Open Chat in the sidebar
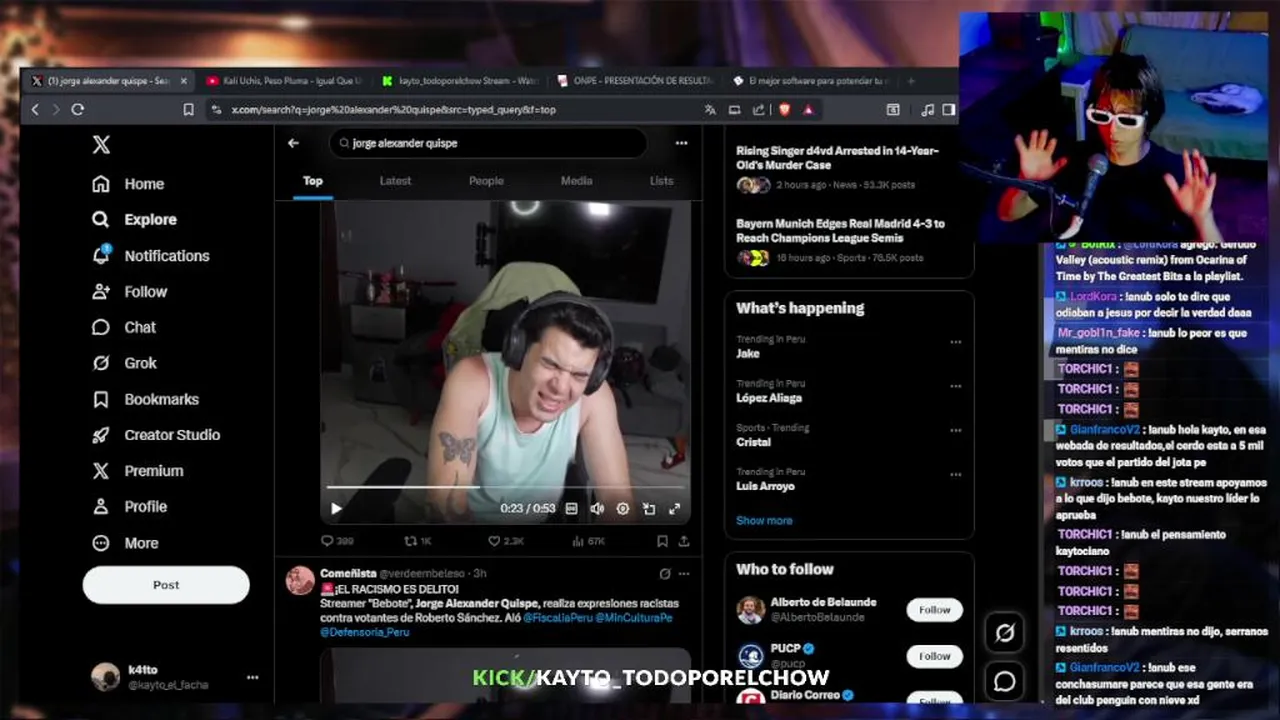The width and height of the screenshot is (1280, 720). pos(124,327)
